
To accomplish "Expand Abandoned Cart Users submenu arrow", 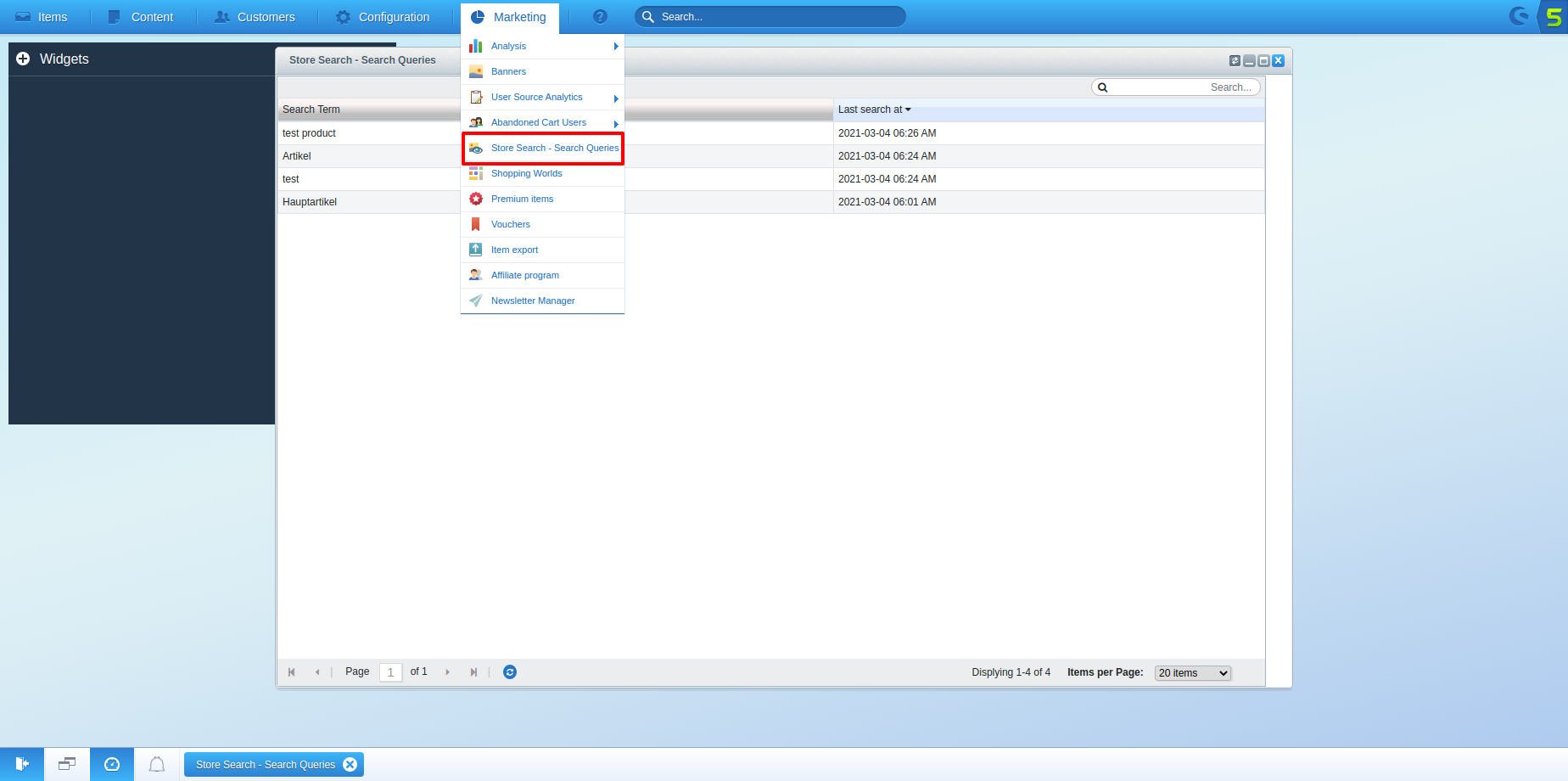I will [x=616, y=124].
